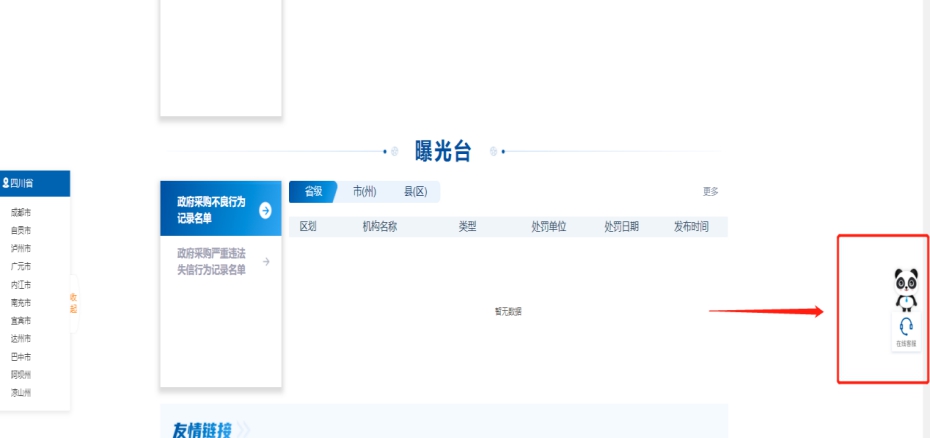Viewport: 930px width, 438px height.
Task: Click the 友情链接 section heading
Action: pyautogui.click(x=202, y=430)
